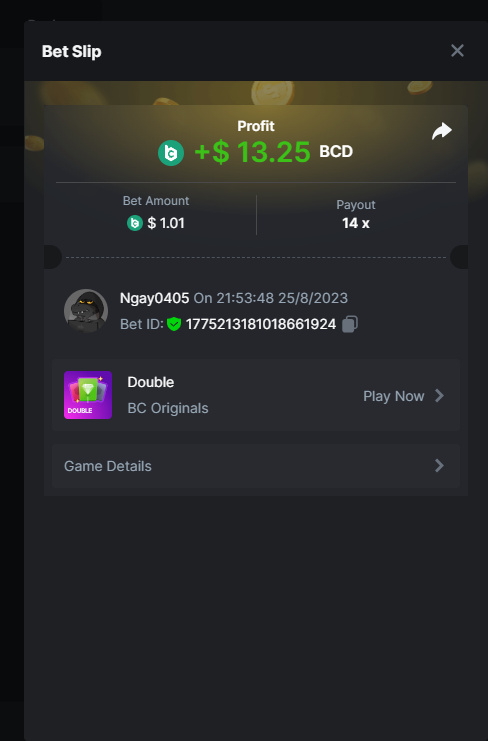Click the Double game thumbnail
The image size is (488, 741).
pyautogui.click(x=88, y=395)
